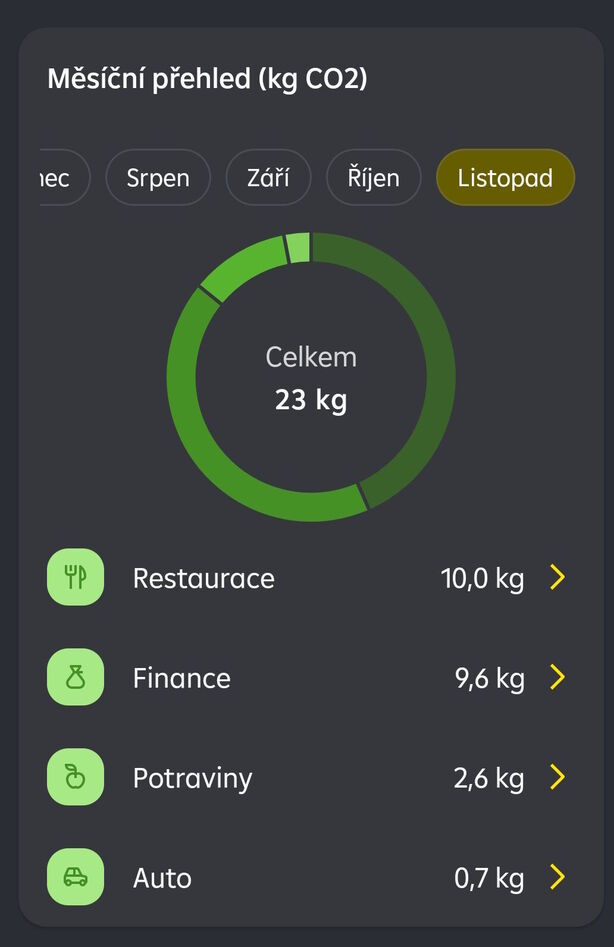
Task: Click the Restaurace category label
Action: 203,578
